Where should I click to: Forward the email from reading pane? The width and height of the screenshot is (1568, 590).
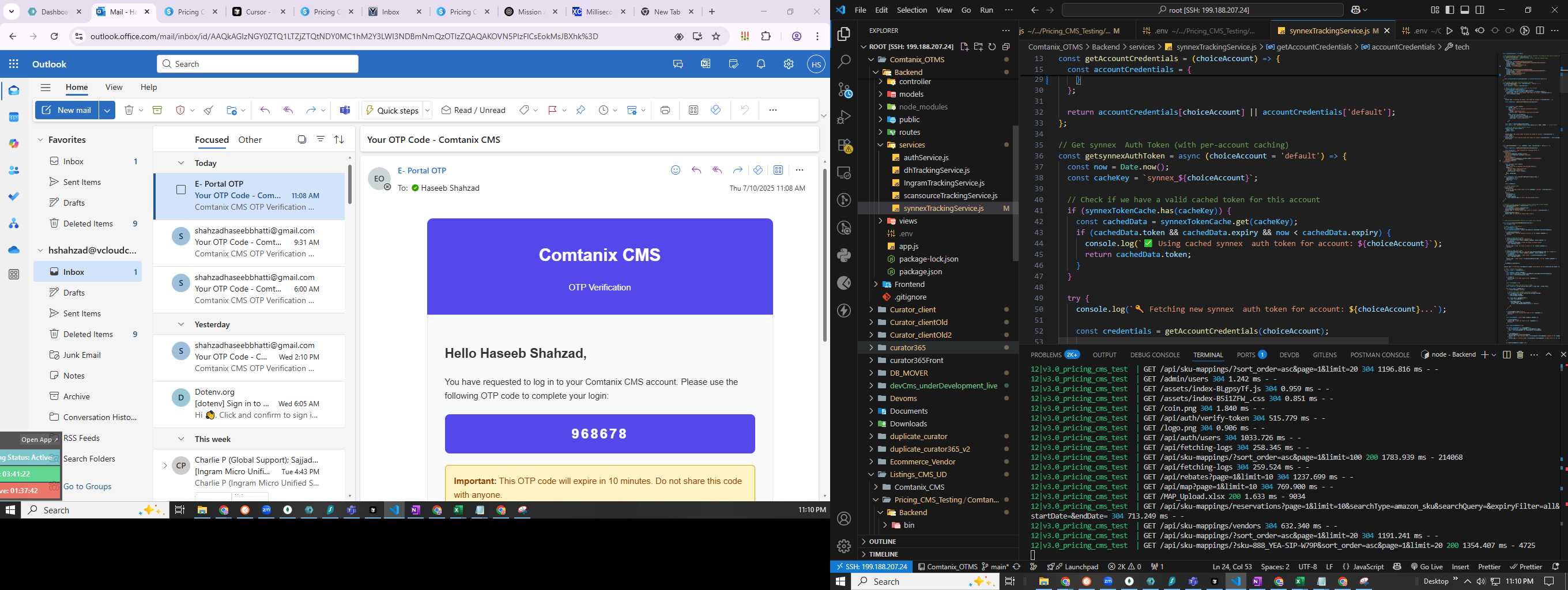tap(738, 171)
